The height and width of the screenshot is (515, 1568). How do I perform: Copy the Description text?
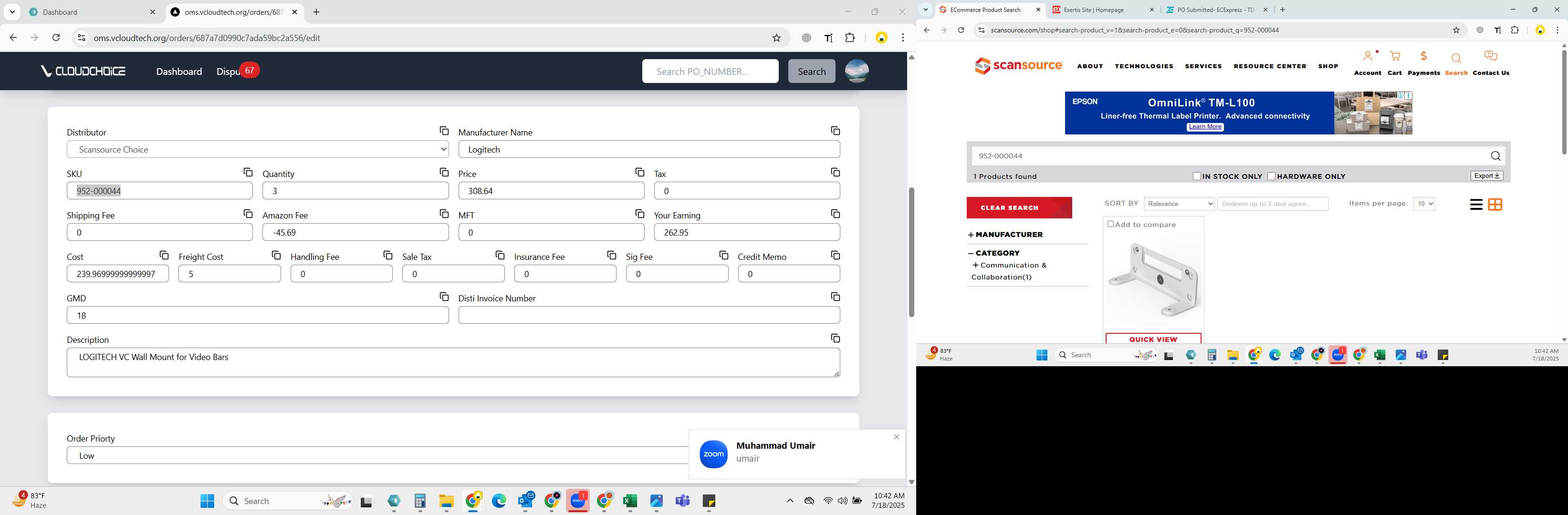[x=835, y=338]
